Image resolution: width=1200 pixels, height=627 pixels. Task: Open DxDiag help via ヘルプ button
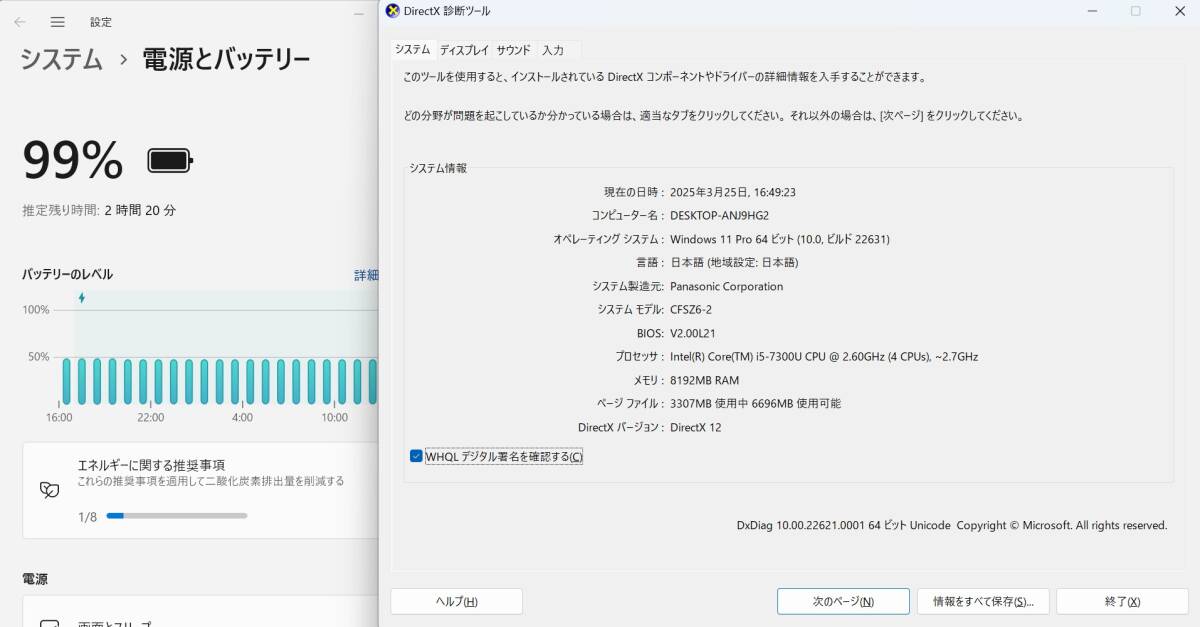coord(456,601)
